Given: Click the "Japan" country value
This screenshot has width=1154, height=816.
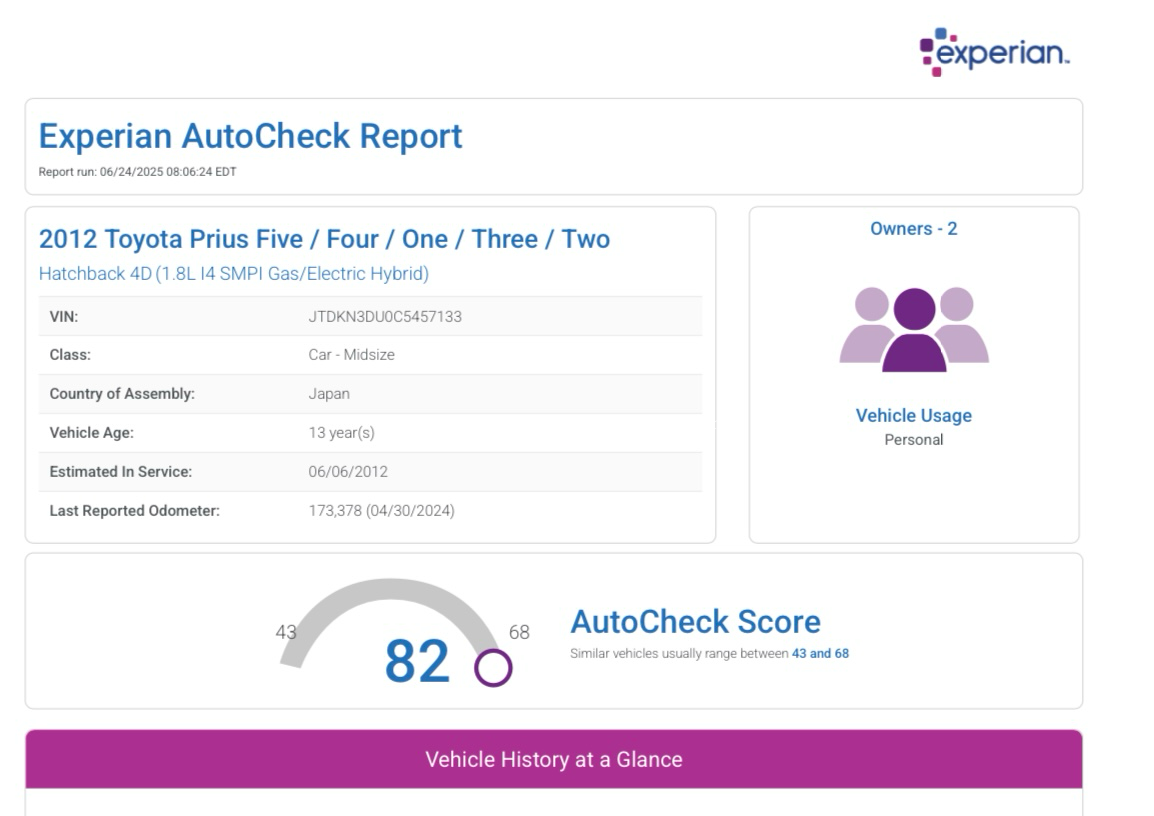Looking at the screenshot, I should pos(328,394).
